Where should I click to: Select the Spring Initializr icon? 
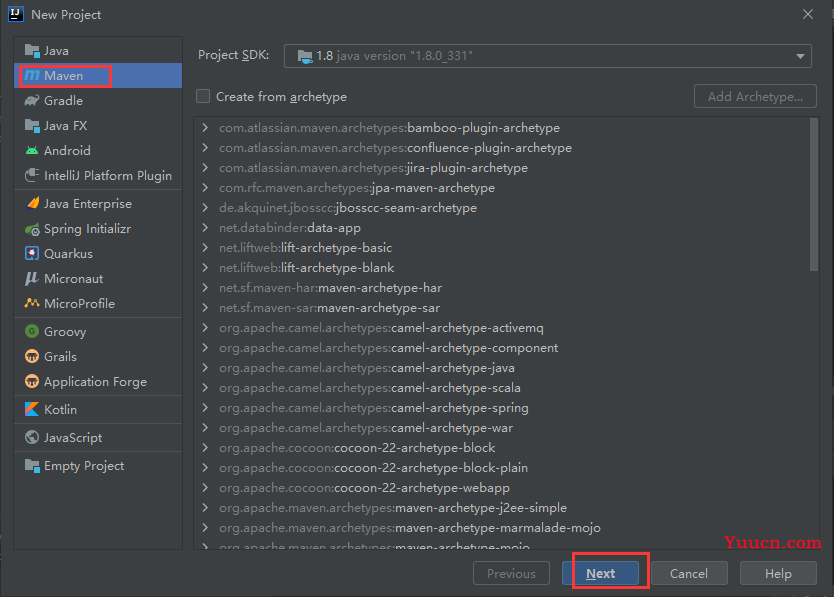[32, 229]
